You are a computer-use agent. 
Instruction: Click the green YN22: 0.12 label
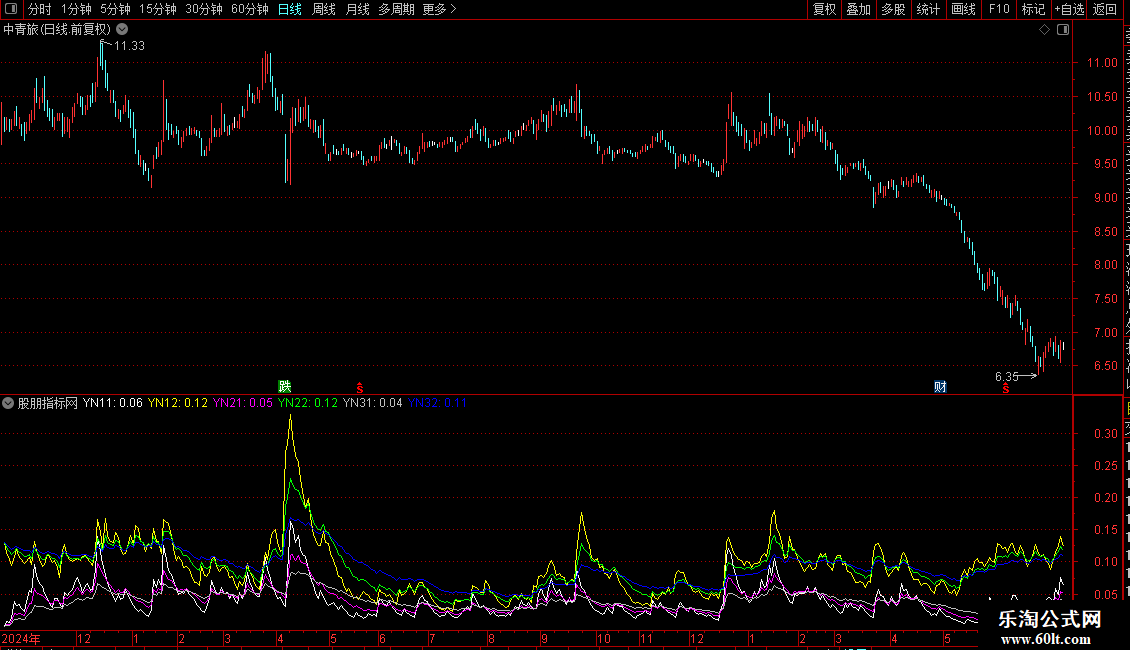[x=308, y=403]
